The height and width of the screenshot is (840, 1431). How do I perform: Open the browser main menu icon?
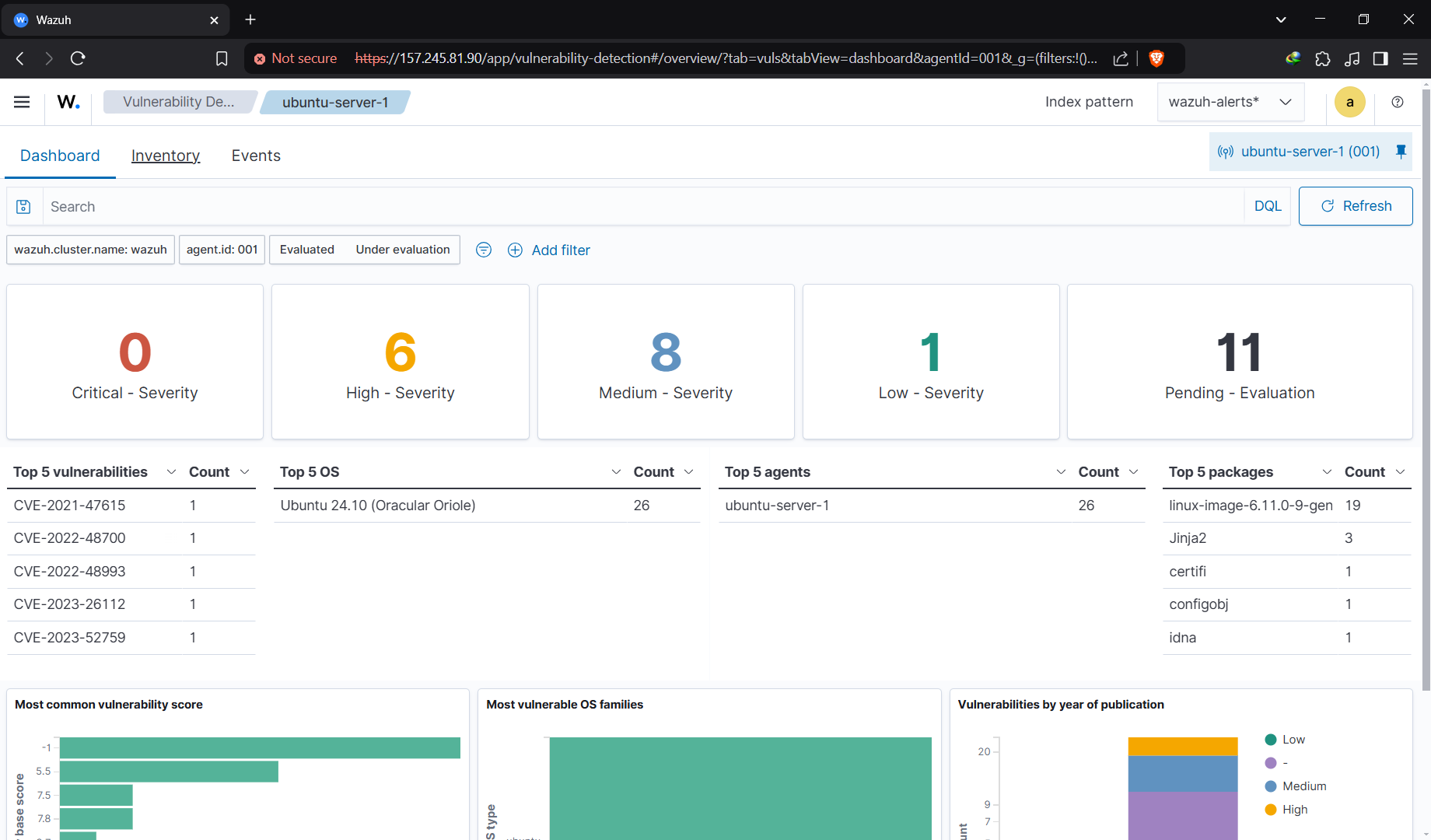tap(1410, 58)
